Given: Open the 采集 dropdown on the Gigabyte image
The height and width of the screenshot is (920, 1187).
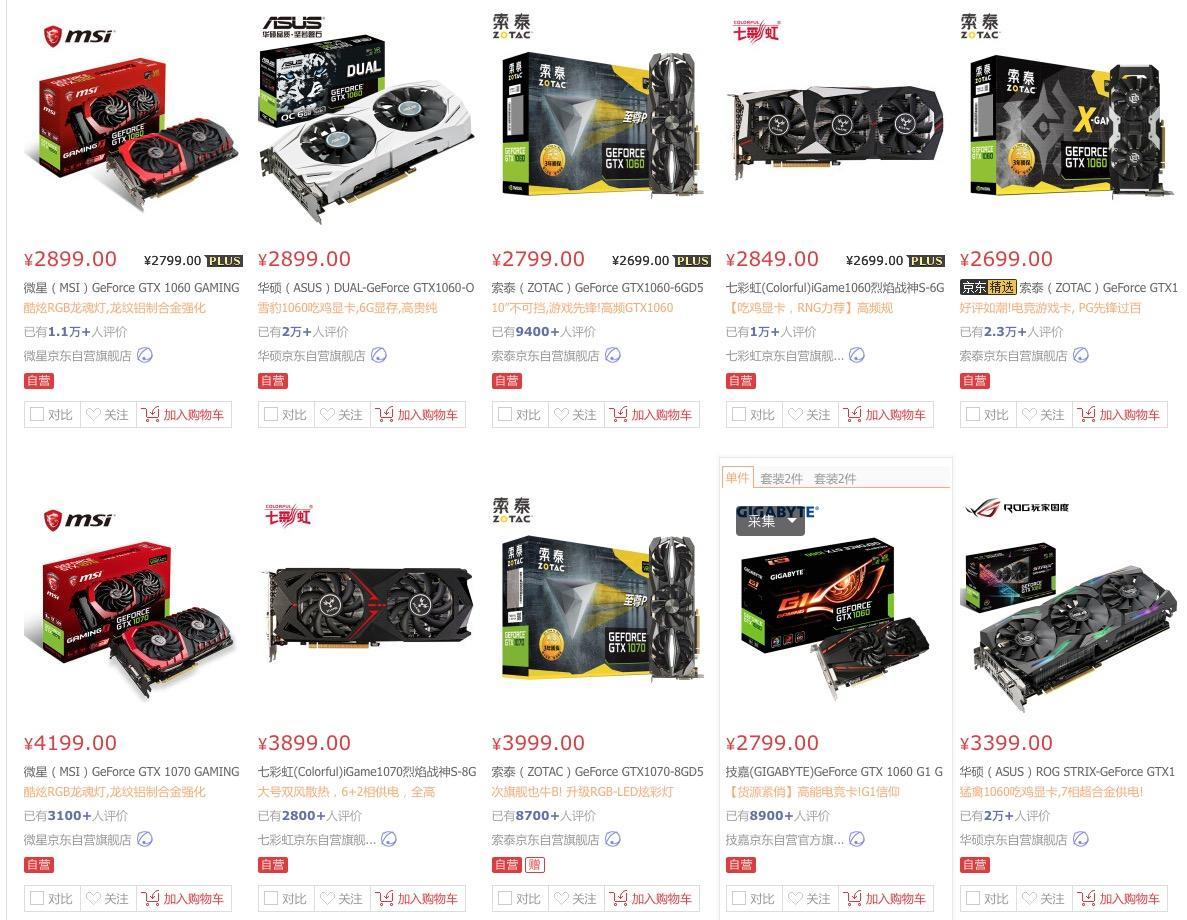Looking at the screenshot, I should pos(770,521).
